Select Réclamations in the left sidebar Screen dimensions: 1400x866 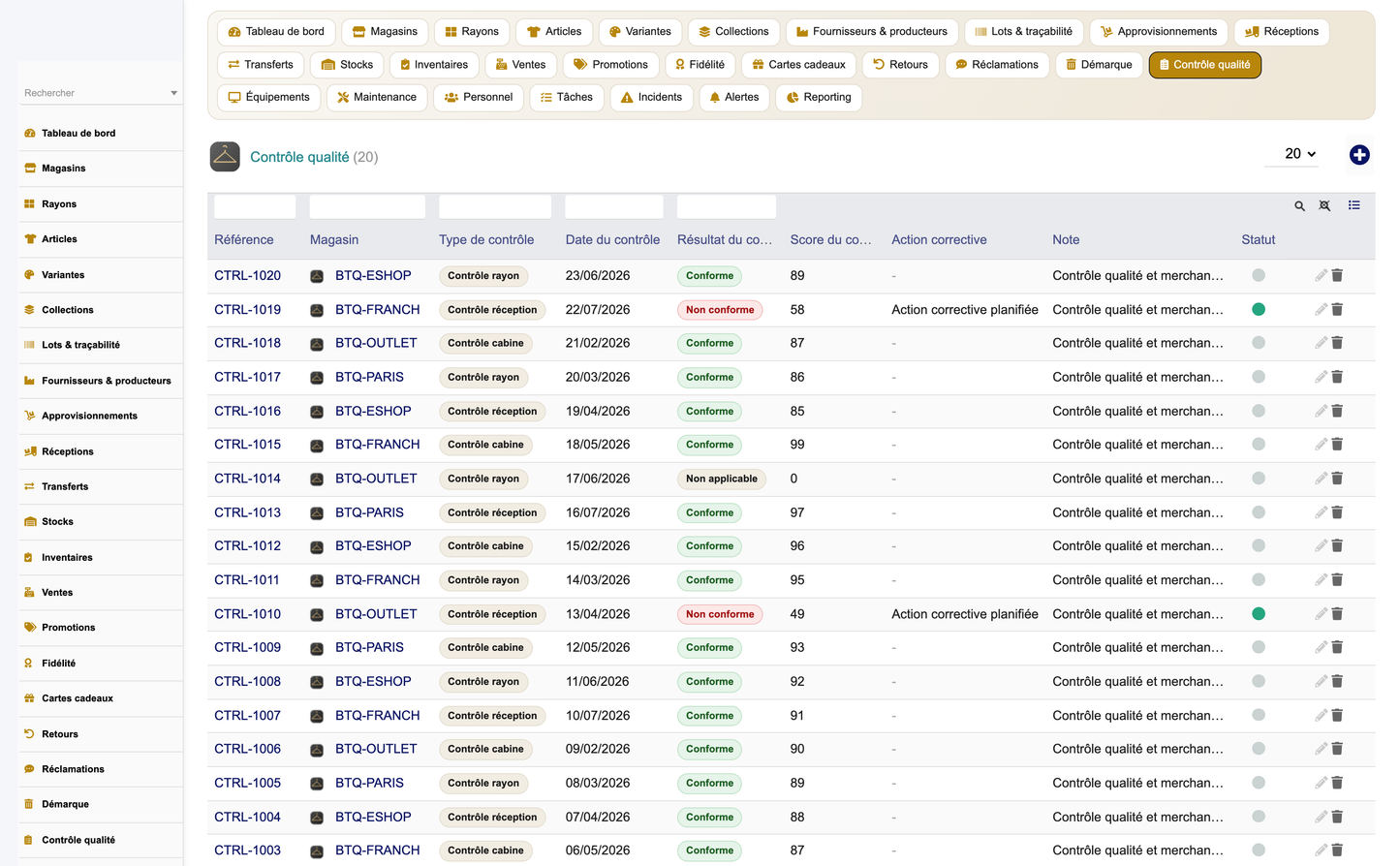click(73, 769)
